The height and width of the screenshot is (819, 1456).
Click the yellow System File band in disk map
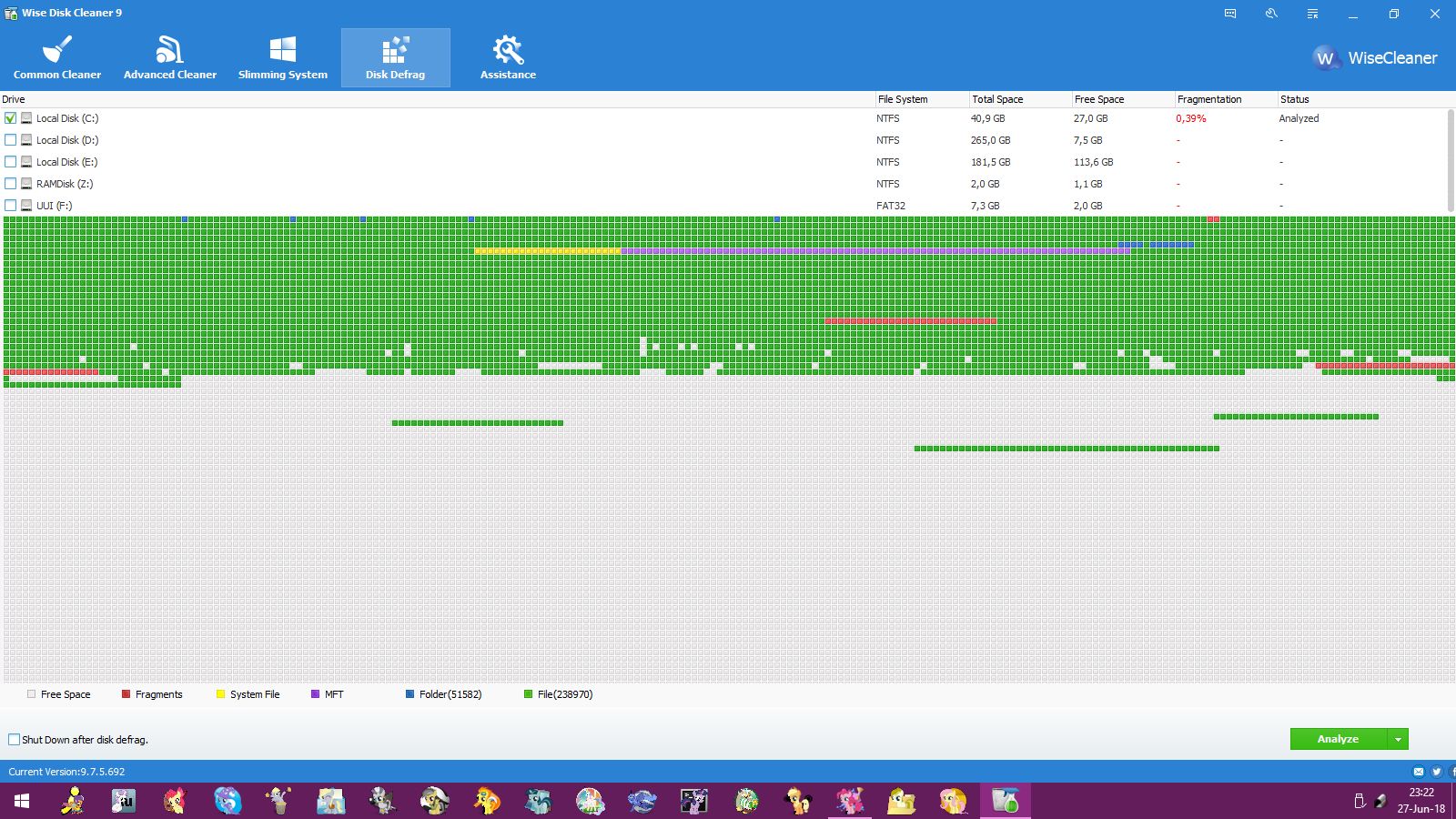pos(548,251)
